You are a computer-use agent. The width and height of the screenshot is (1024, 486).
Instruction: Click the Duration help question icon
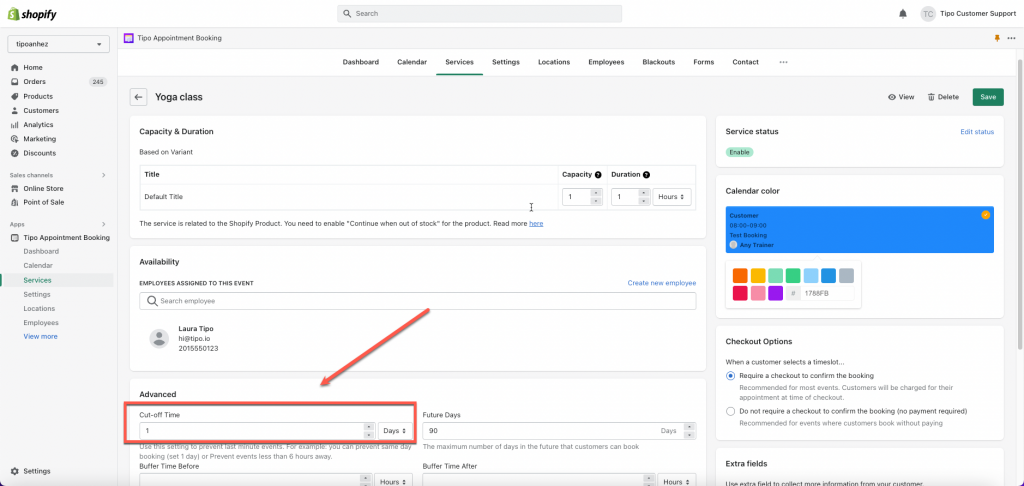point(646,175)
